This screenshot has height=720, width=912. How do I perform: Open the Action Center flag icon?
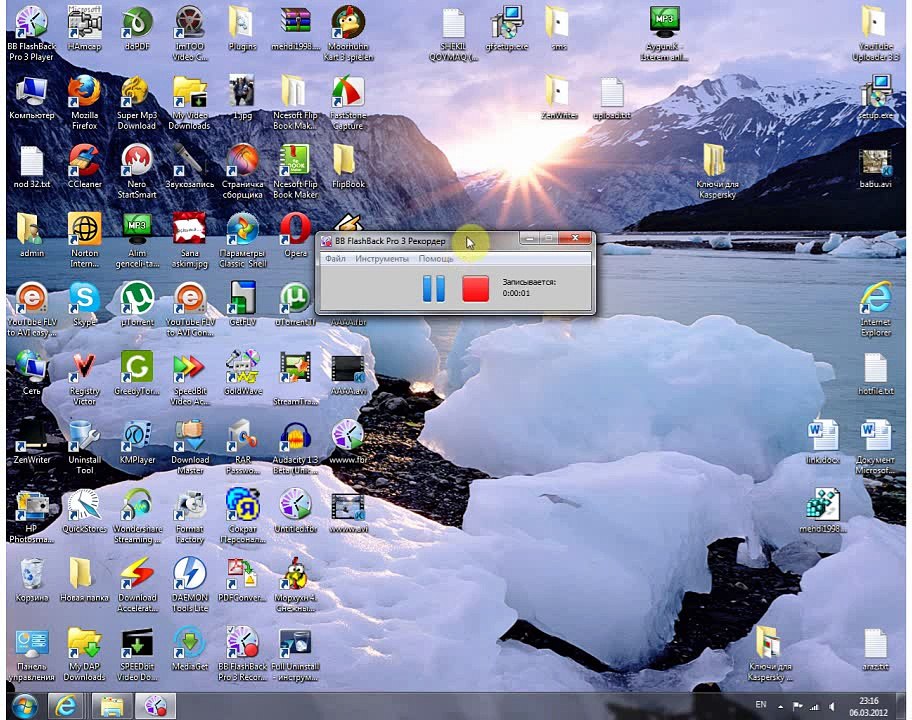(x=797, y=707)
